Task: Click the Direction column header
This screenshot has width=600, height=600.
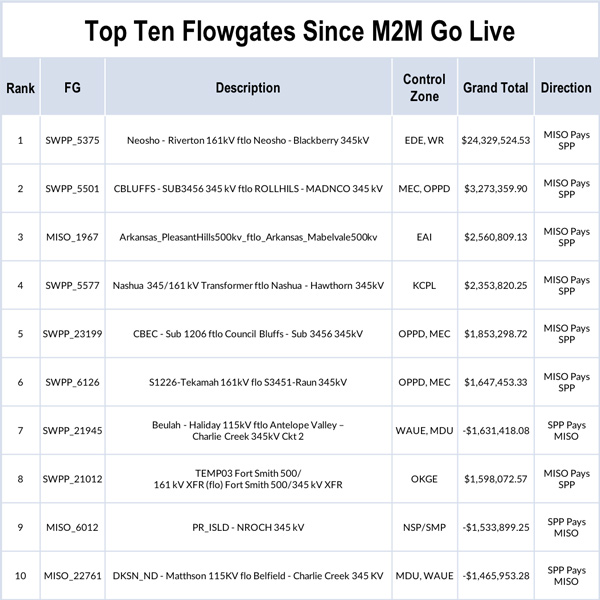Action: click(566, 88)
